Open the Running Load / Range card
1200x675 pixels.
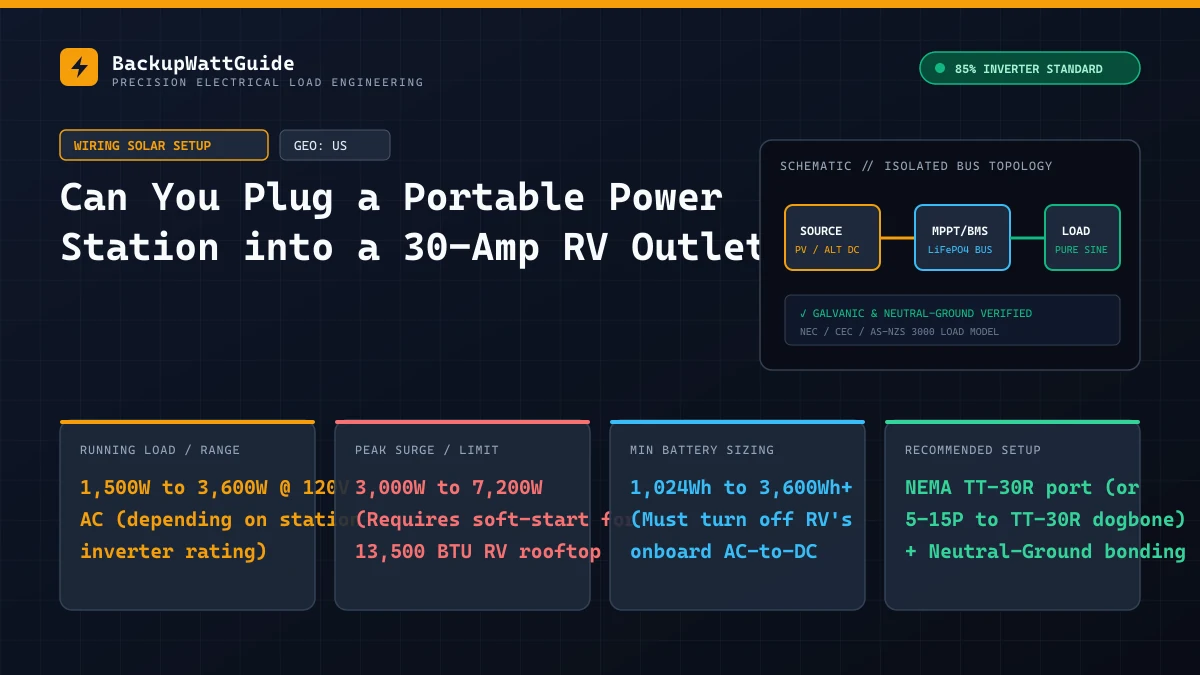point(187,515)
